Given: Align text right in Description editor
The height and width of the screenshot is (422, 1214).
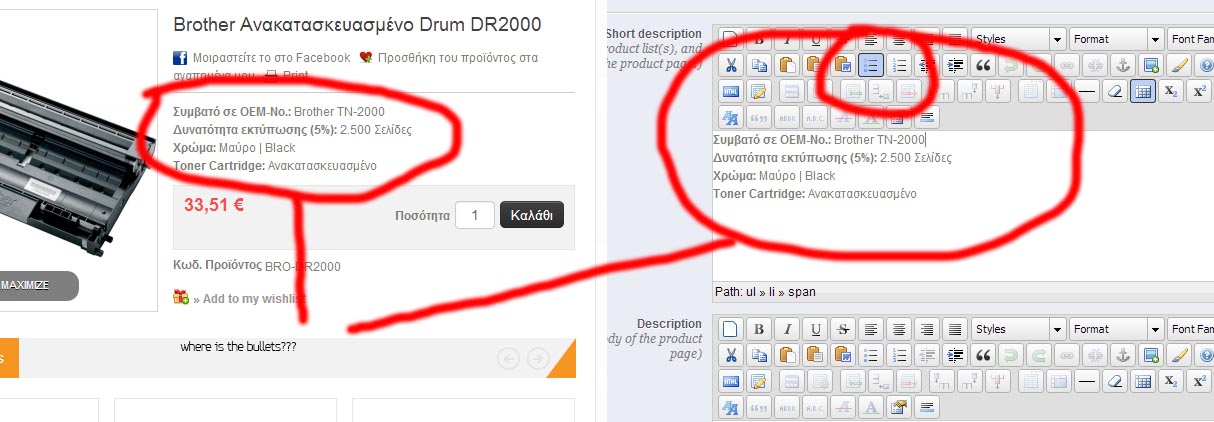Looking at the screenshot, I should click(x=927, y=329).
